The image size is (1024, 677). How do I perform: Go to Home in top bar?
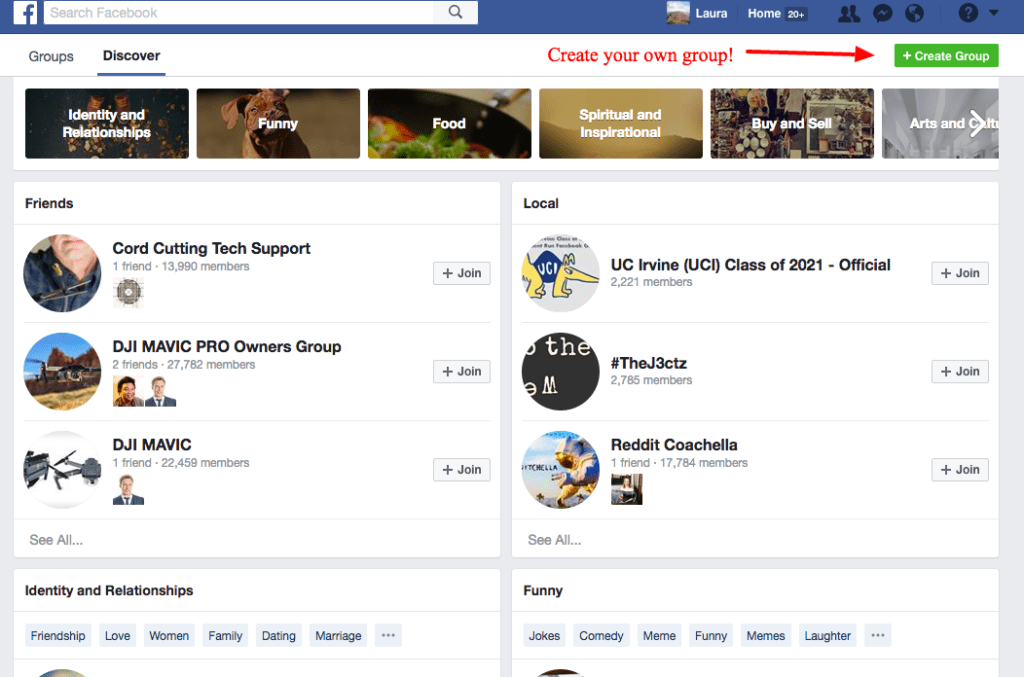[x=764, y=13]
